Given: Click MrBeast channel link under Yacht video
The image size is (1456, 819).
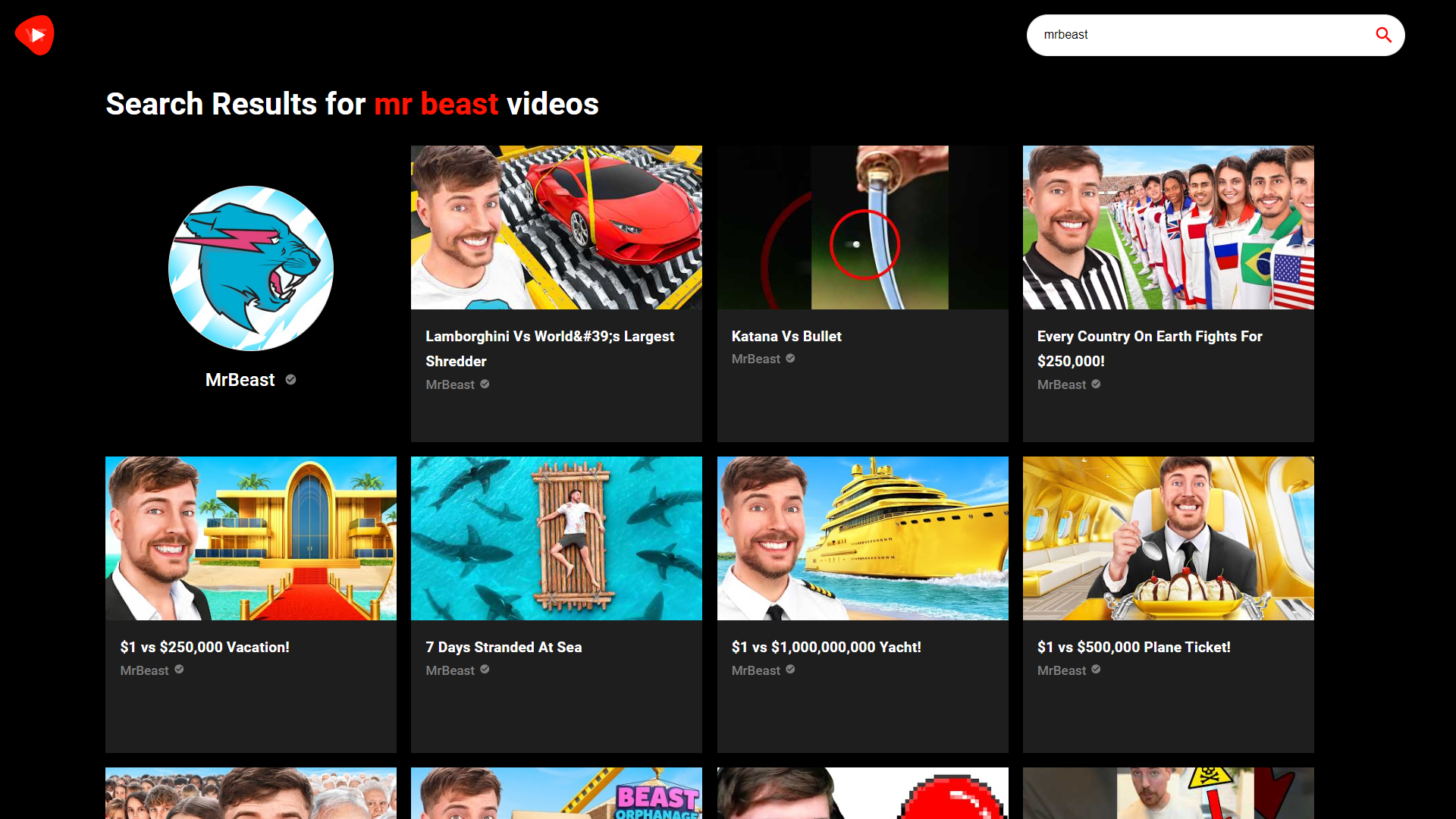Looking at the screenshot, I should click(x=755, y=670).
